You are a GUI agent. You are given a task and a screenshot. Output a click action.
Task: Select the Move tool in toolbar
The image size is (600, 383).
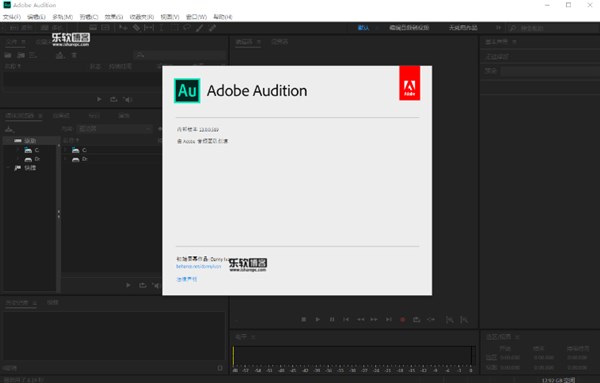123,28
